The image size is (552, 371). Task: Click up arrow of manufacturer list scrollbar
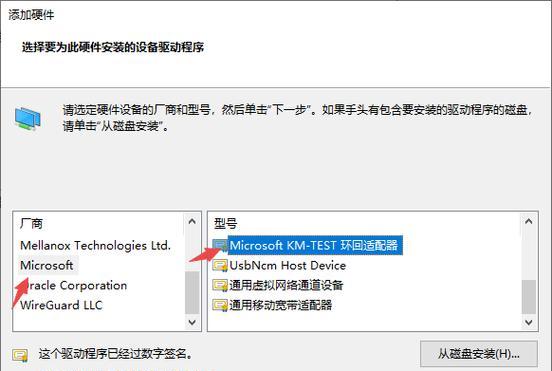[192, 221]
